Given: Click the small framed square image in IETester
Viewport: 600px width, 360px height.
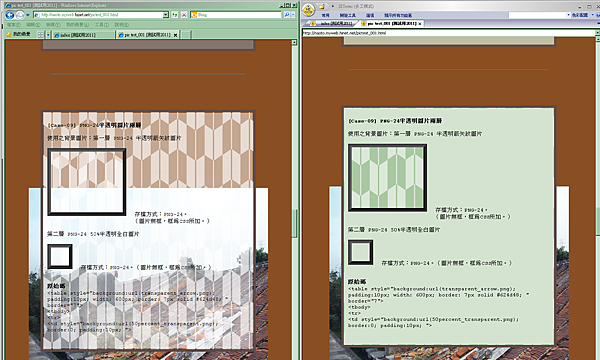Looking at the screenshot, I should [x=360, y=252].
